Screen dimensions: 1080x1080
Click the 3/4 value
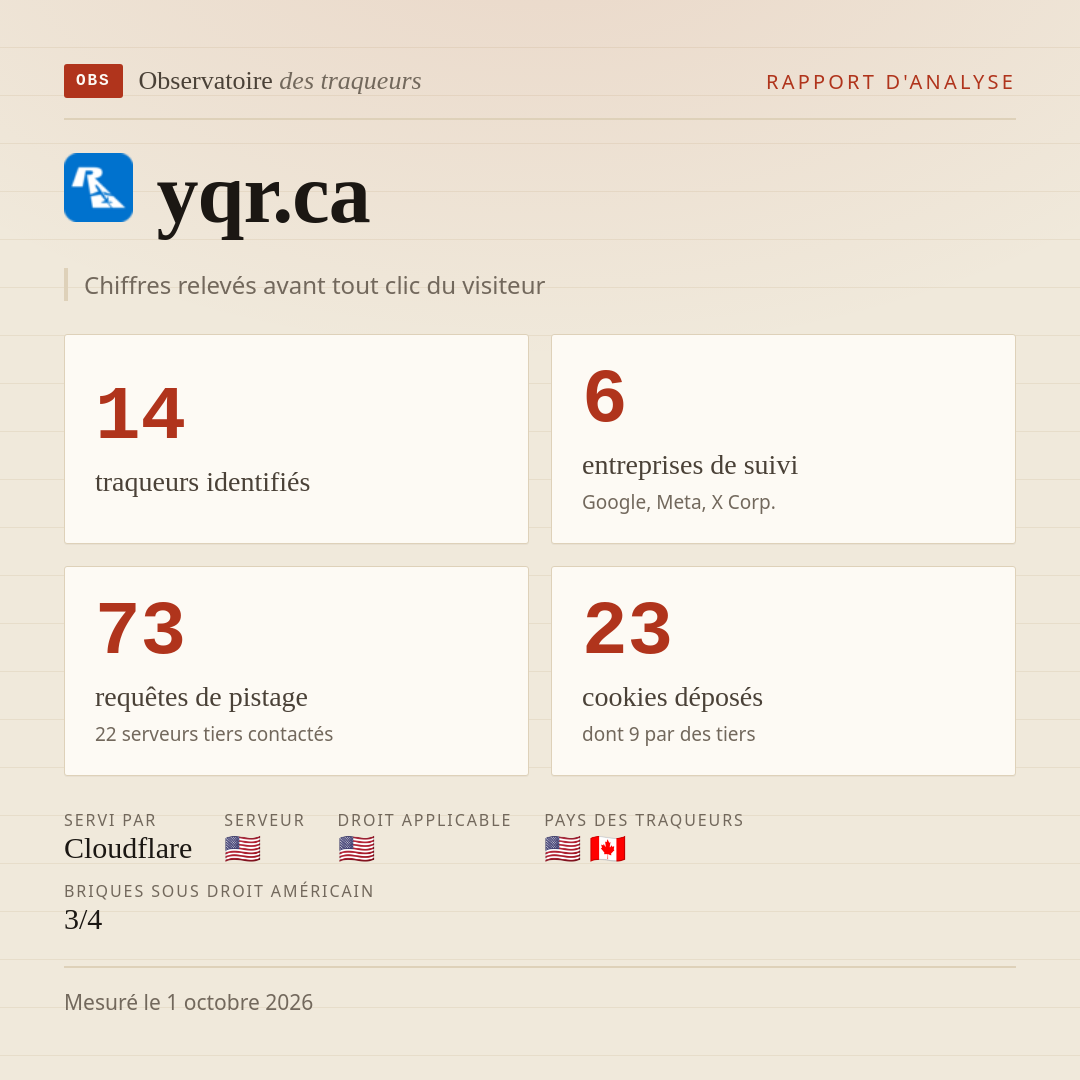83,920
